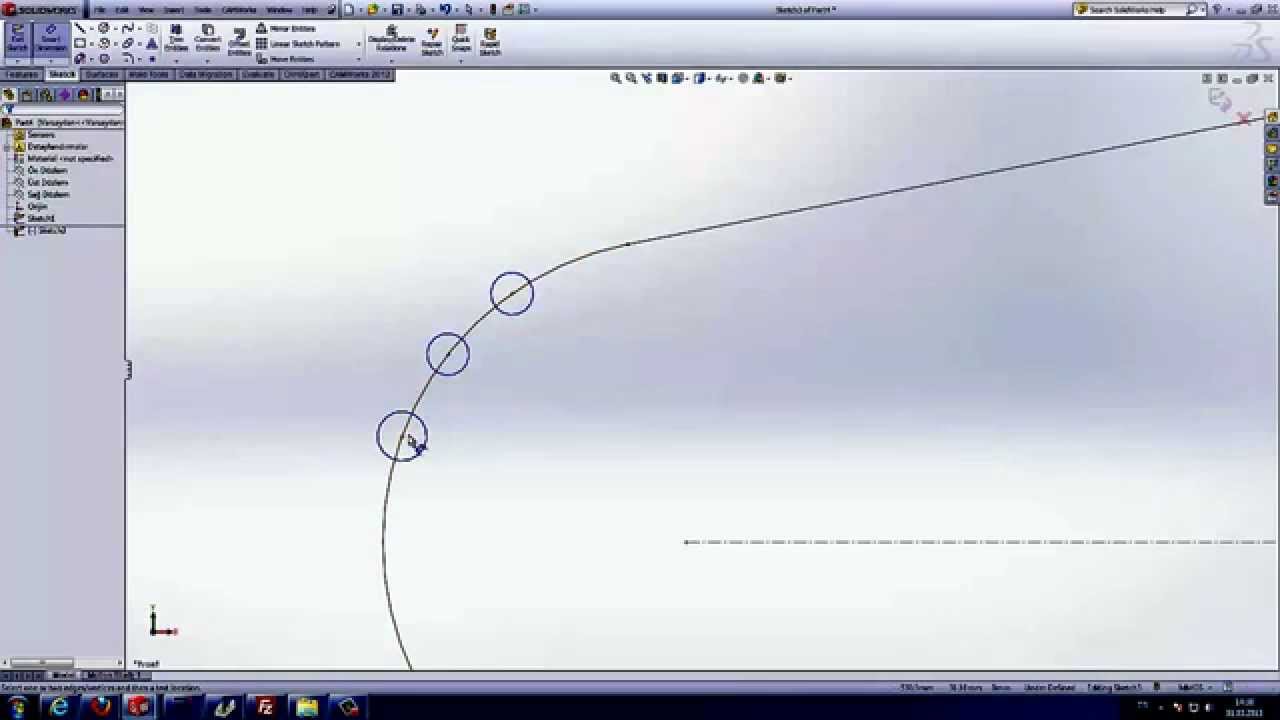
Task: Switch to the DimXpert tab
Action: coord(301,75)
